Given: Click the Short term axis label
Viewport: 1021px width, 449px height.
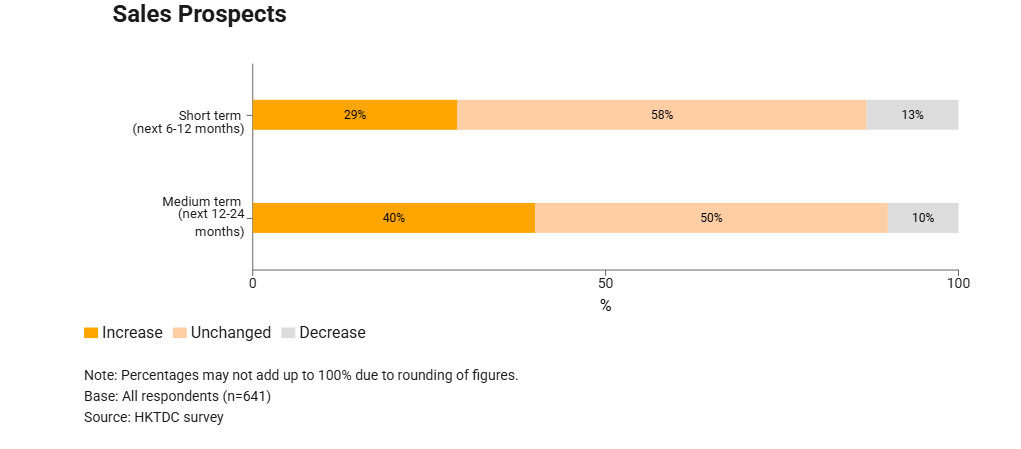Looking at the screenshot, I should tap(190, 122).
